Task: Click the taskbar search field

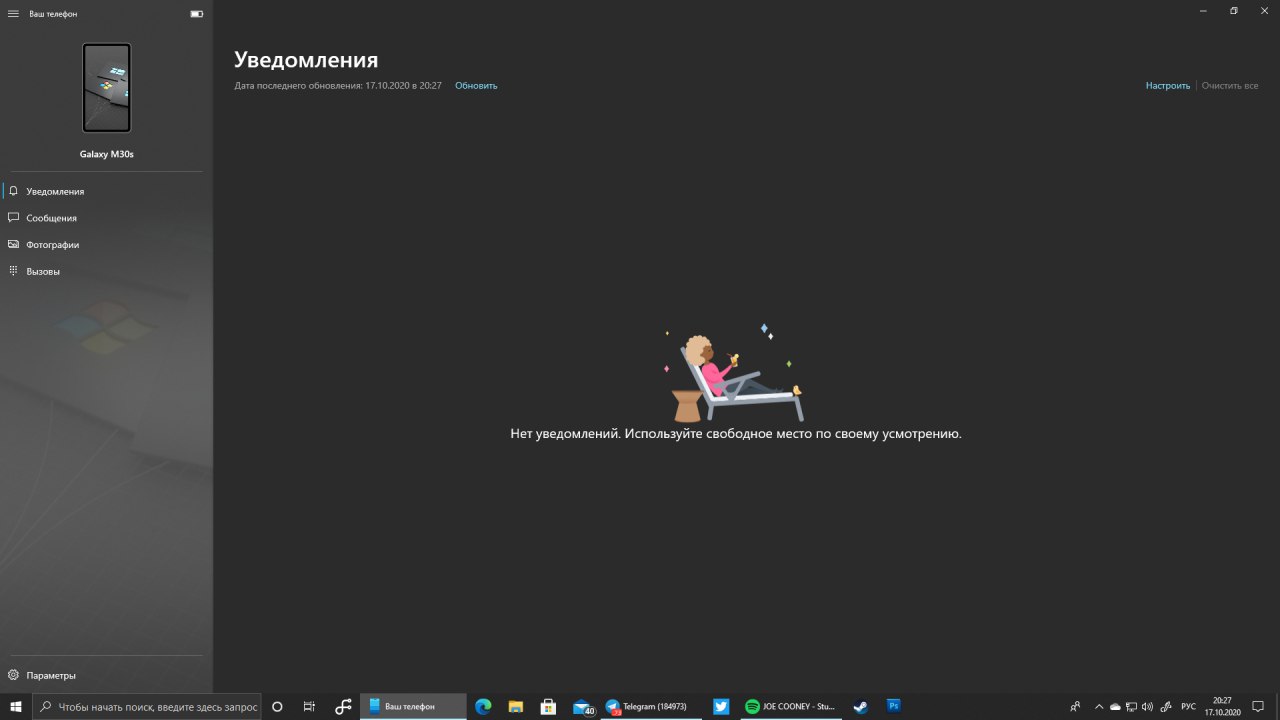Action: click(x=147, y=706)
